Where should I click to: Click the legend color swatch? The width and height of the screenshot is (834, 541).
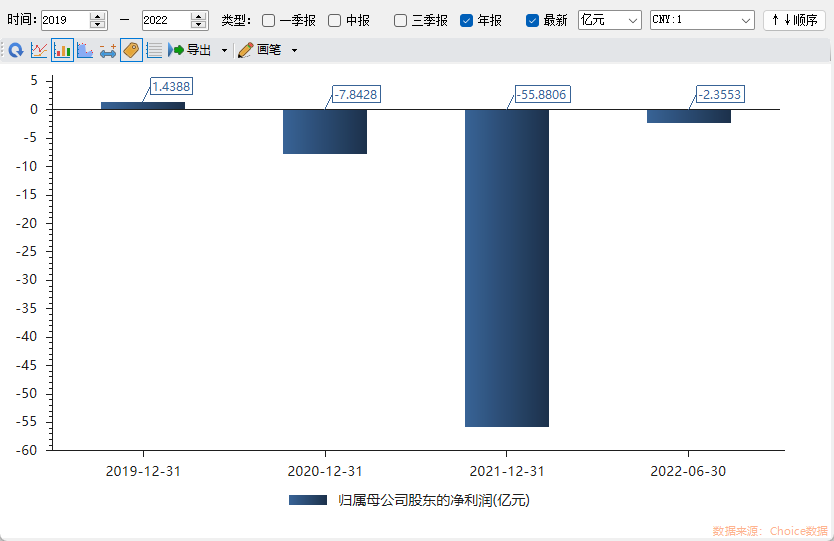click(x=308, y=500)
